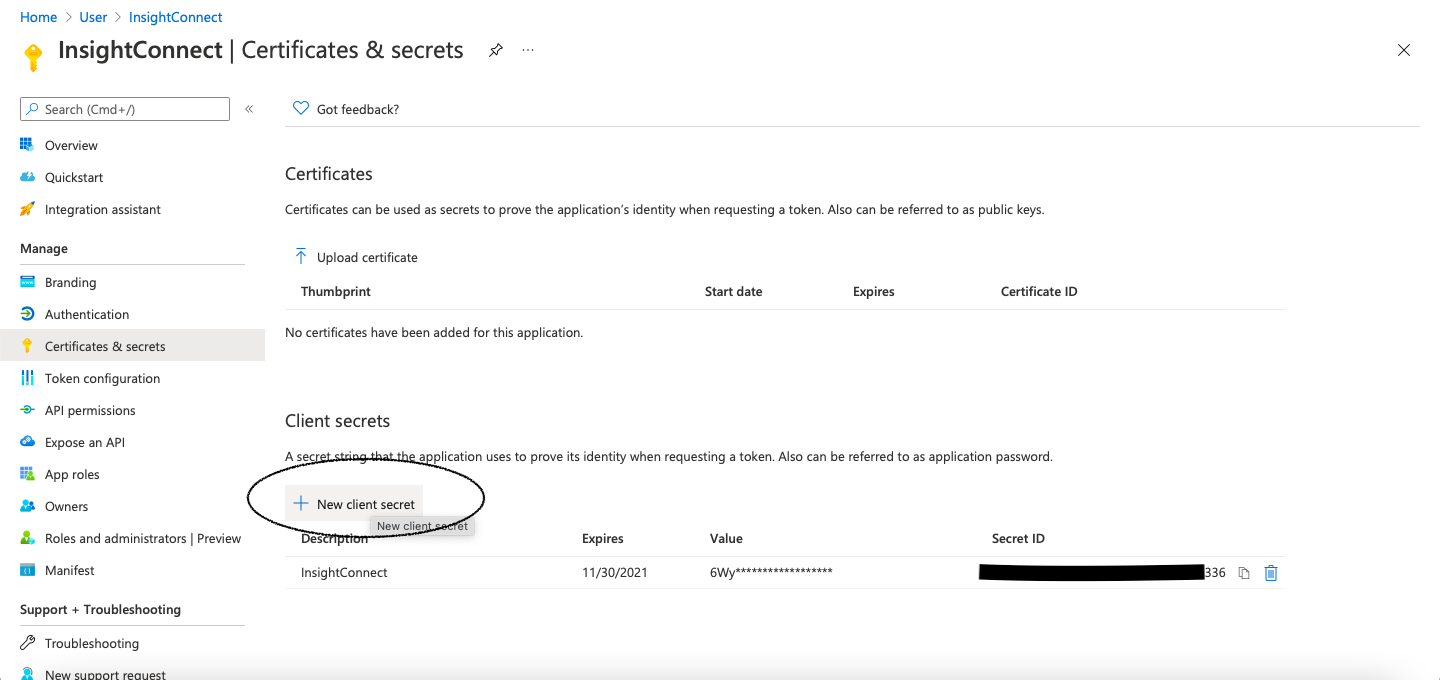Go to Integration assistant
The image size is (1440, 680).
coord(102,209)
